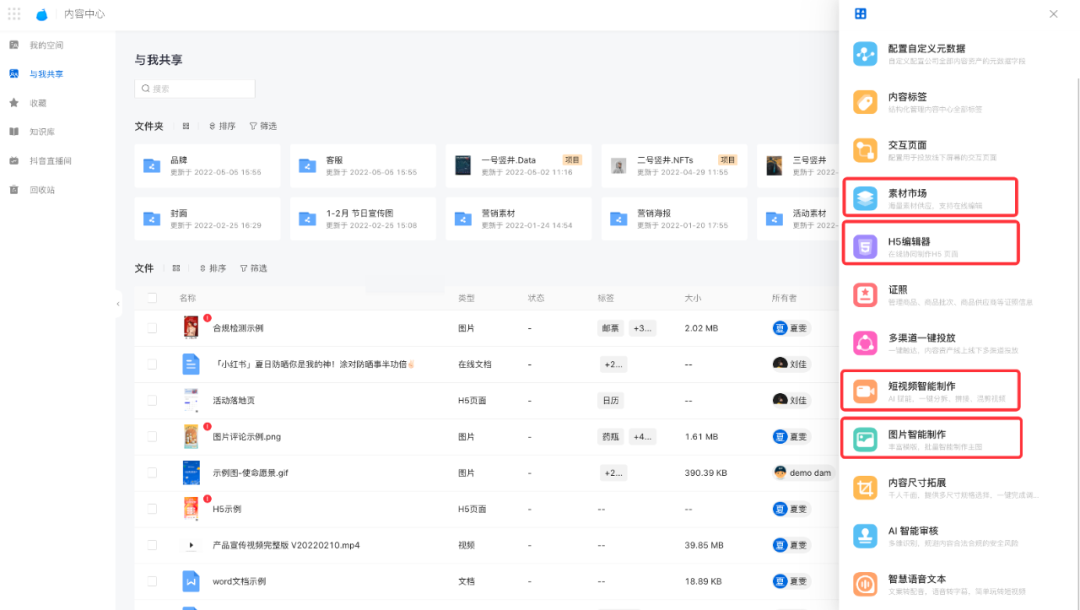Click the 配置自定义元数据 icon

(x=865, y=54)
